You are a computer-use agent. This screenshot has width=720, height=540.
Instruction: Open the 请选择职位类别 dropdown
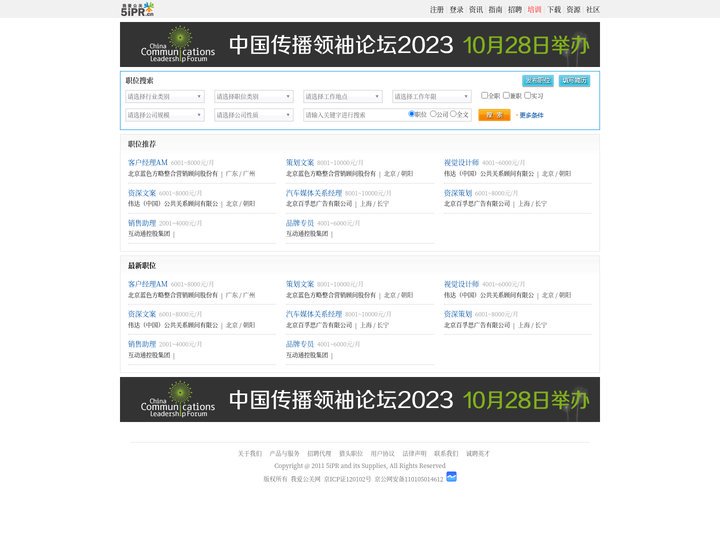point(254,96)
